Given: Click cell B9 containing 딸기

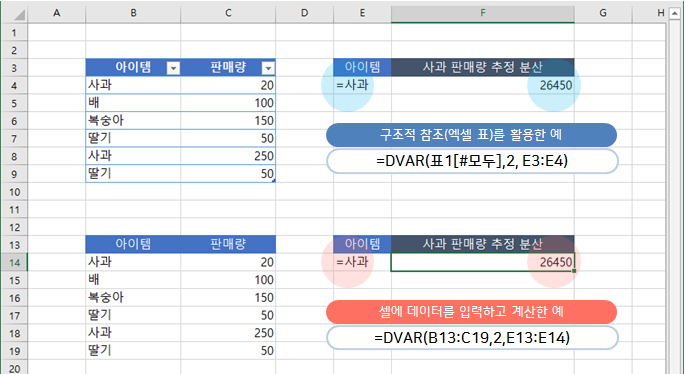Looking at the screenshot, I should (133, 173).
